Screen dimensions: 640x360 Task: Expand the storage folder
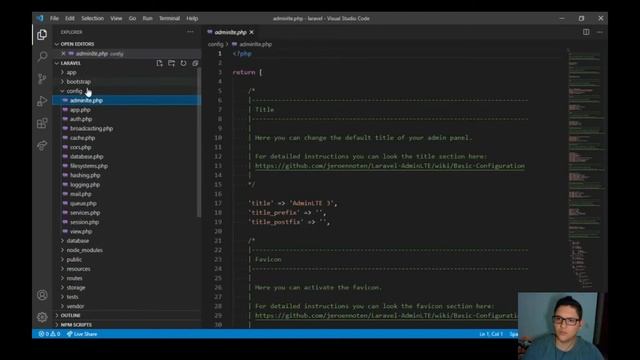tap(76, 288)
